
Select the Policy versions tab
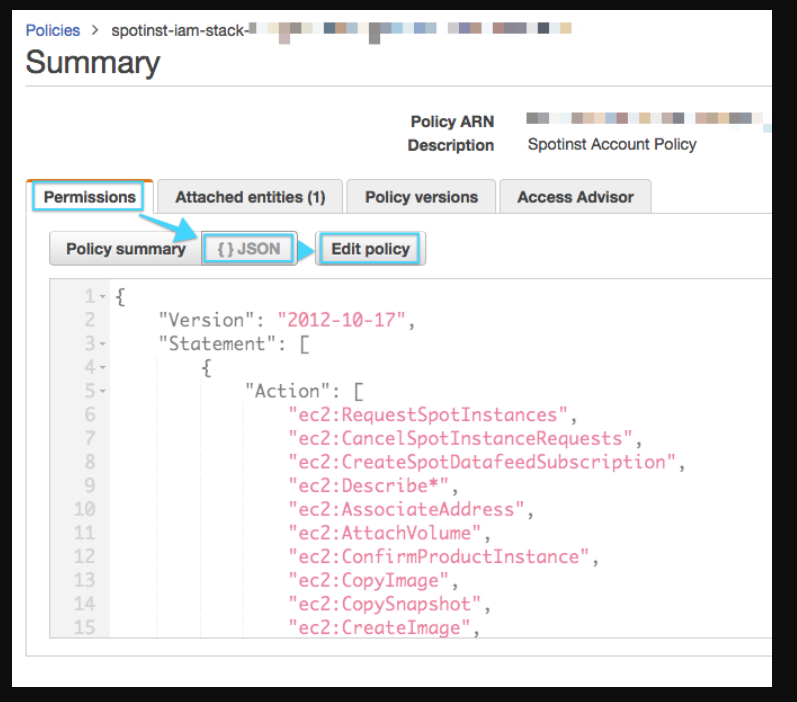421,197
